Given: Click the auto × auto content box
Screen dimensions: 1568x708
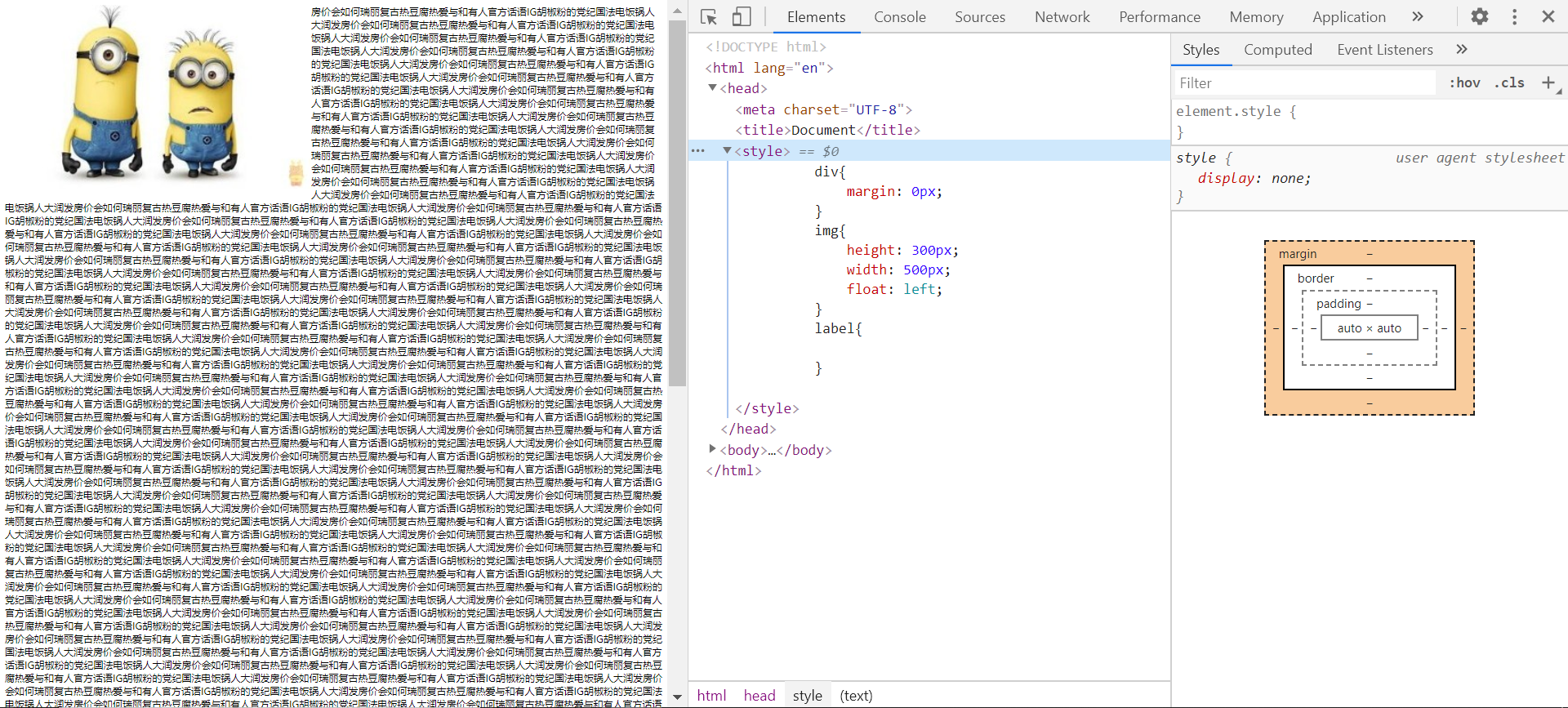Looking at the screenshot, I should point(1369,328).
